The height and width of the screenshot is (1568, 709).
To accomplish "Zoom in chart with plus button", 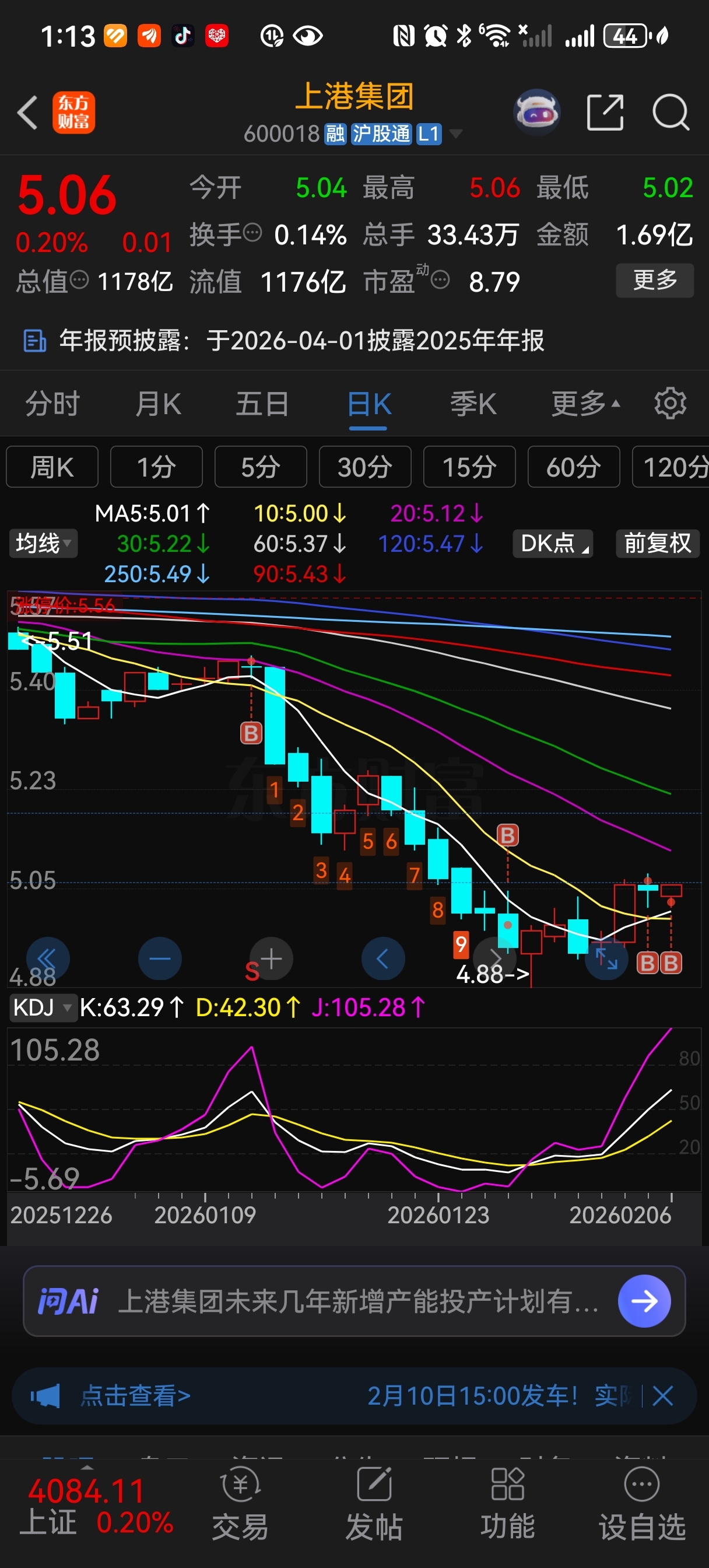I will [272, 958].
